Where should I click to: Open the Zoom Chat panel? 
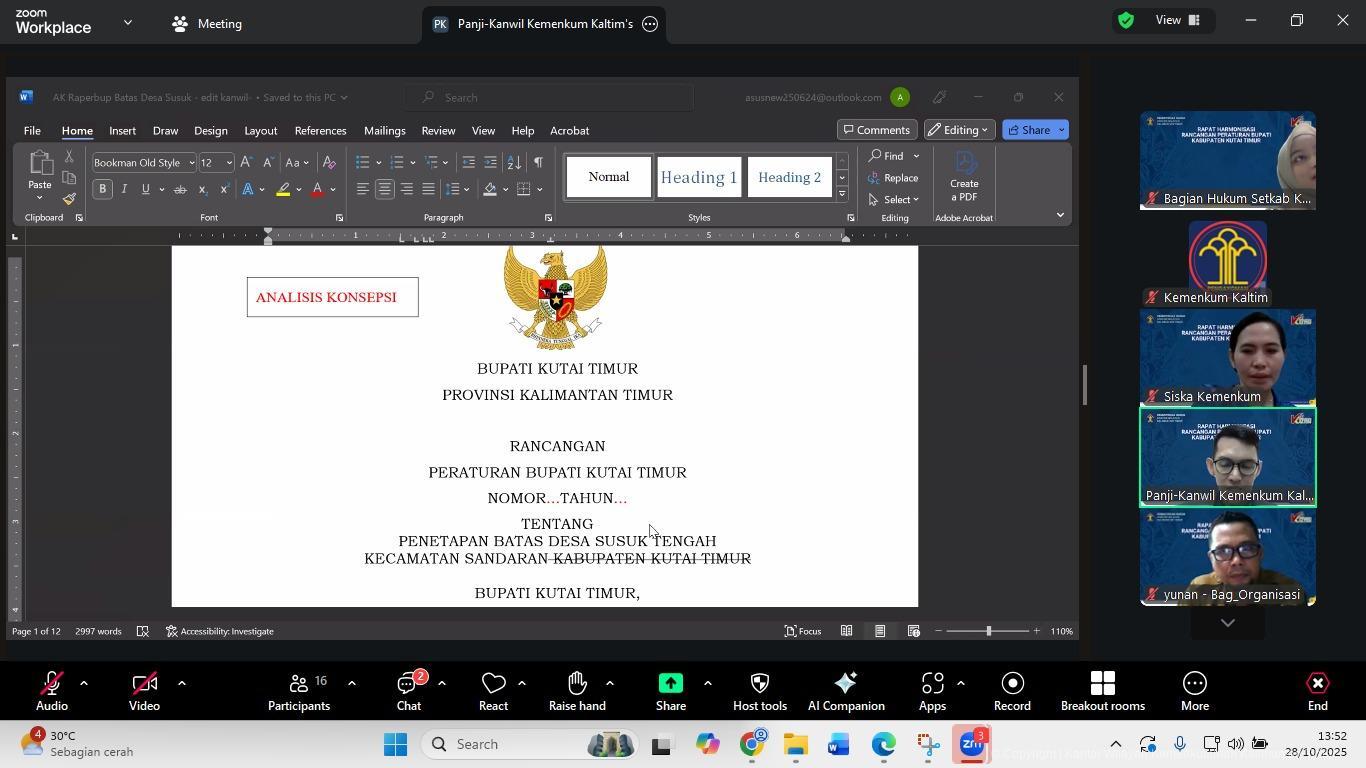pyautogui.click(x=408, y=689)
